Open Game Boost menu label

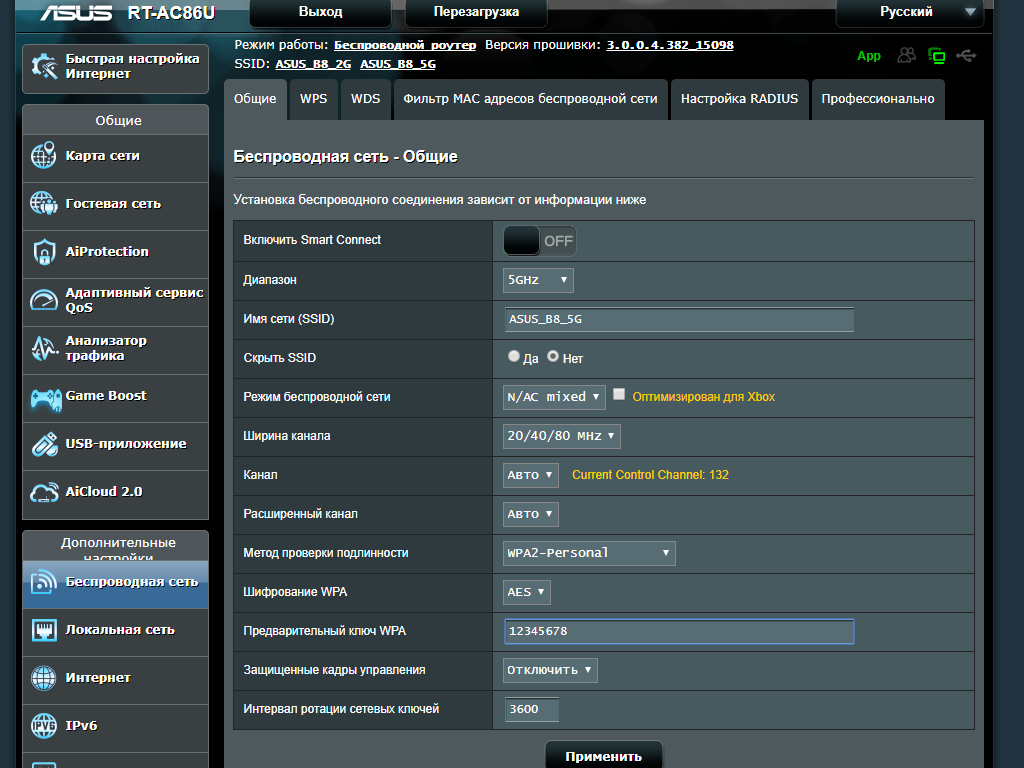point(106,396)
